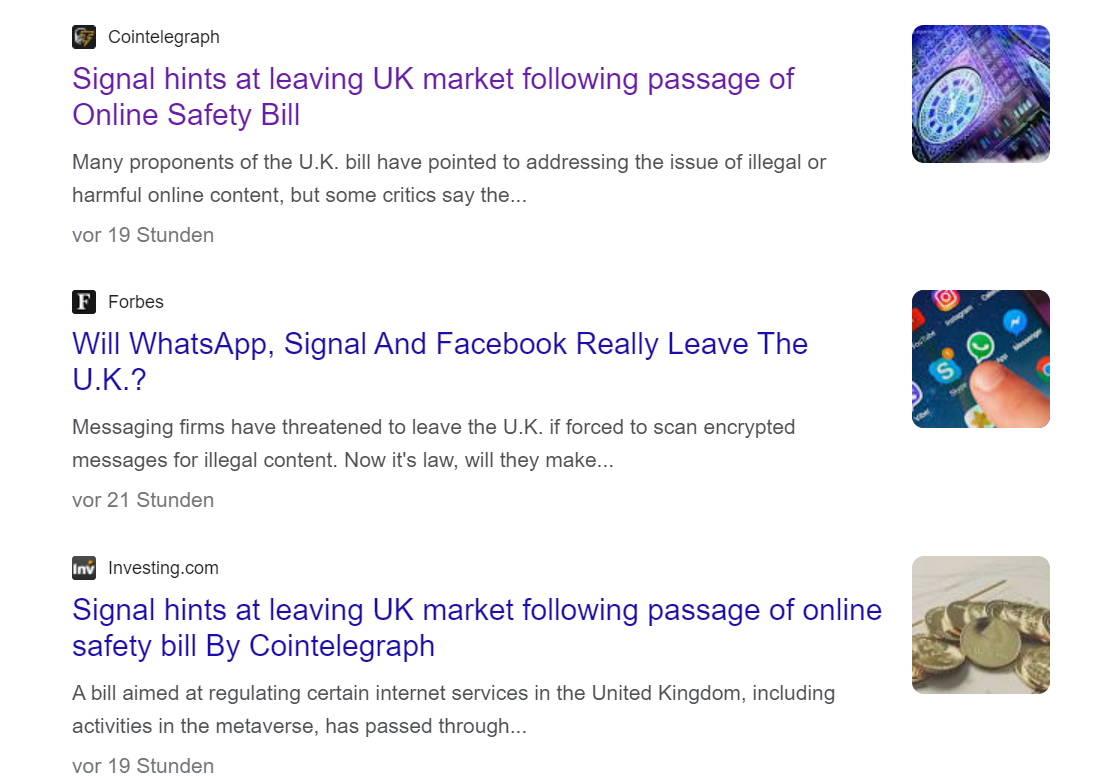Screen dimensions: 1112x776
Task: Open the gold coins thumbnail image
Action: pos(980,625)
